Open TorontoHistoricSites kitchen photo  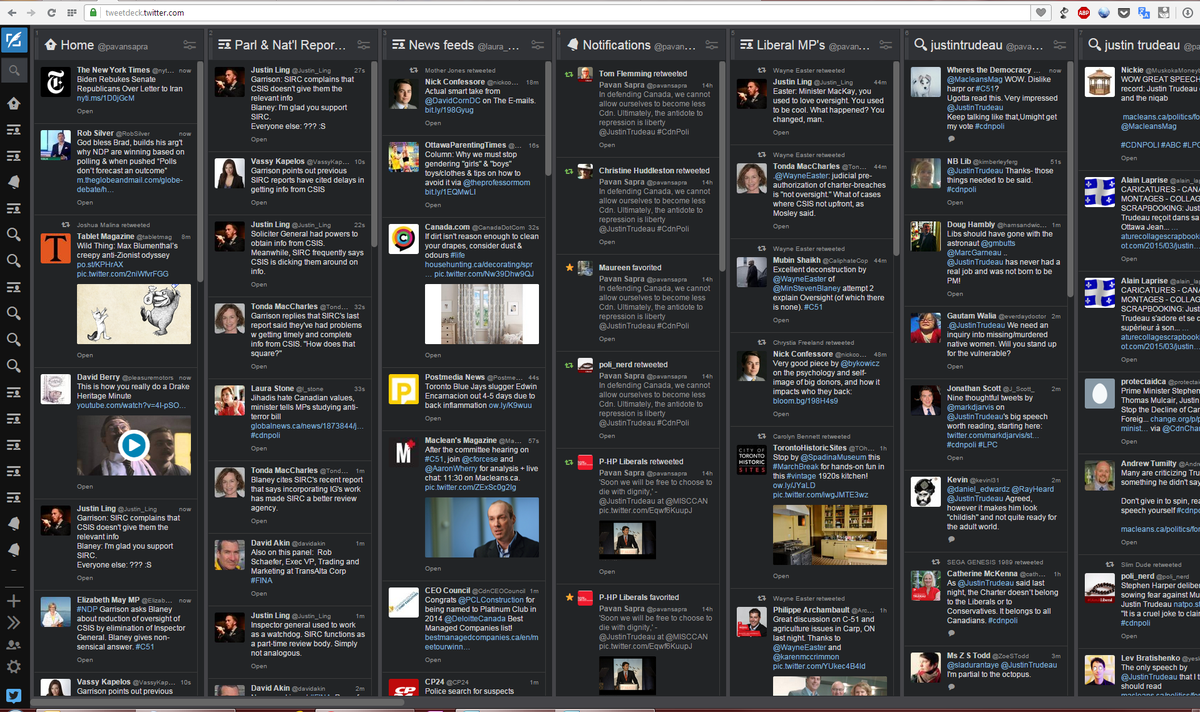(829, 535)
